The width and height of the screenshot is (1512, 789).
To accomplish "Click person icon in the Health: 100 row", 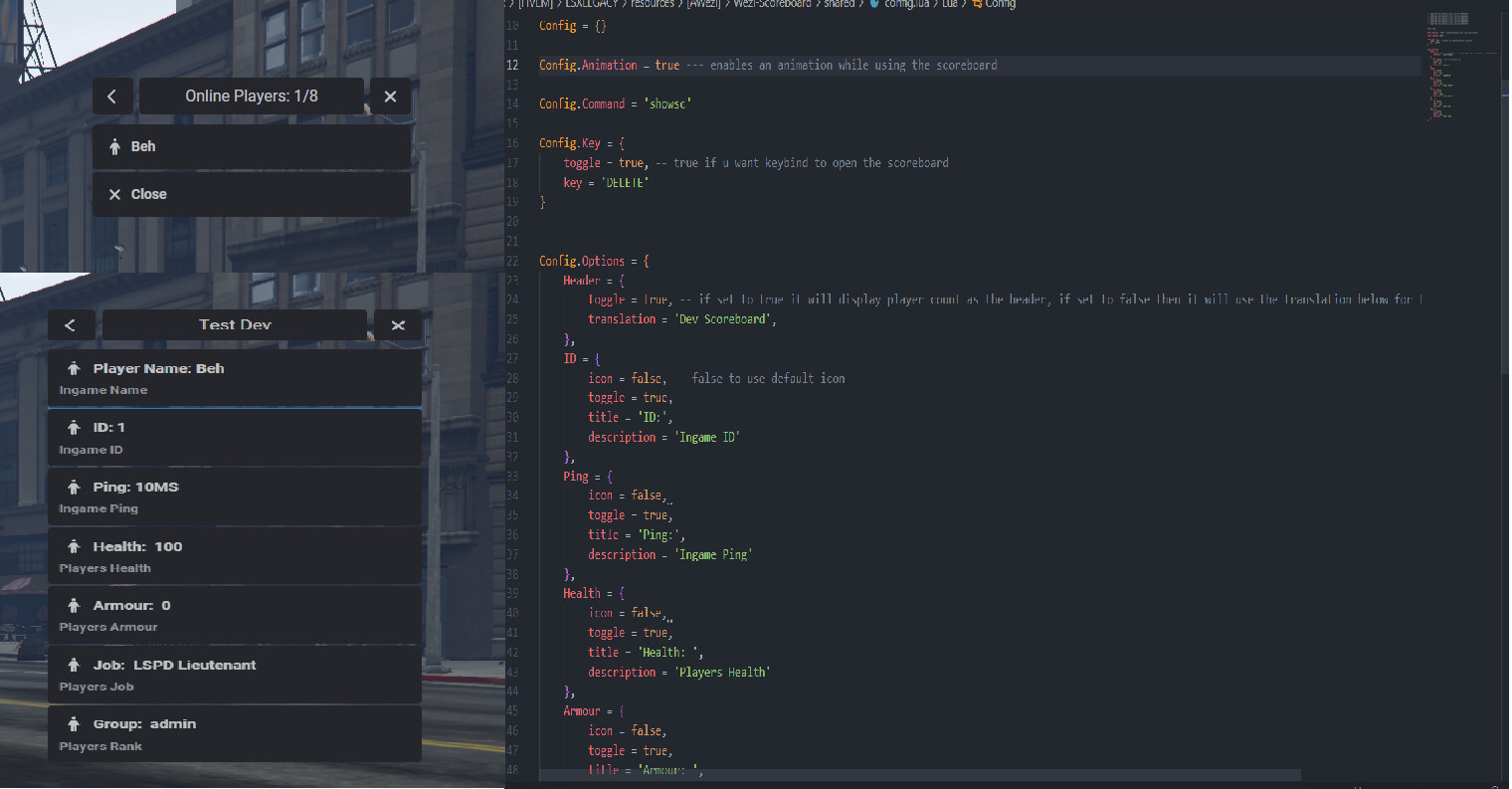I will [74, 547].
